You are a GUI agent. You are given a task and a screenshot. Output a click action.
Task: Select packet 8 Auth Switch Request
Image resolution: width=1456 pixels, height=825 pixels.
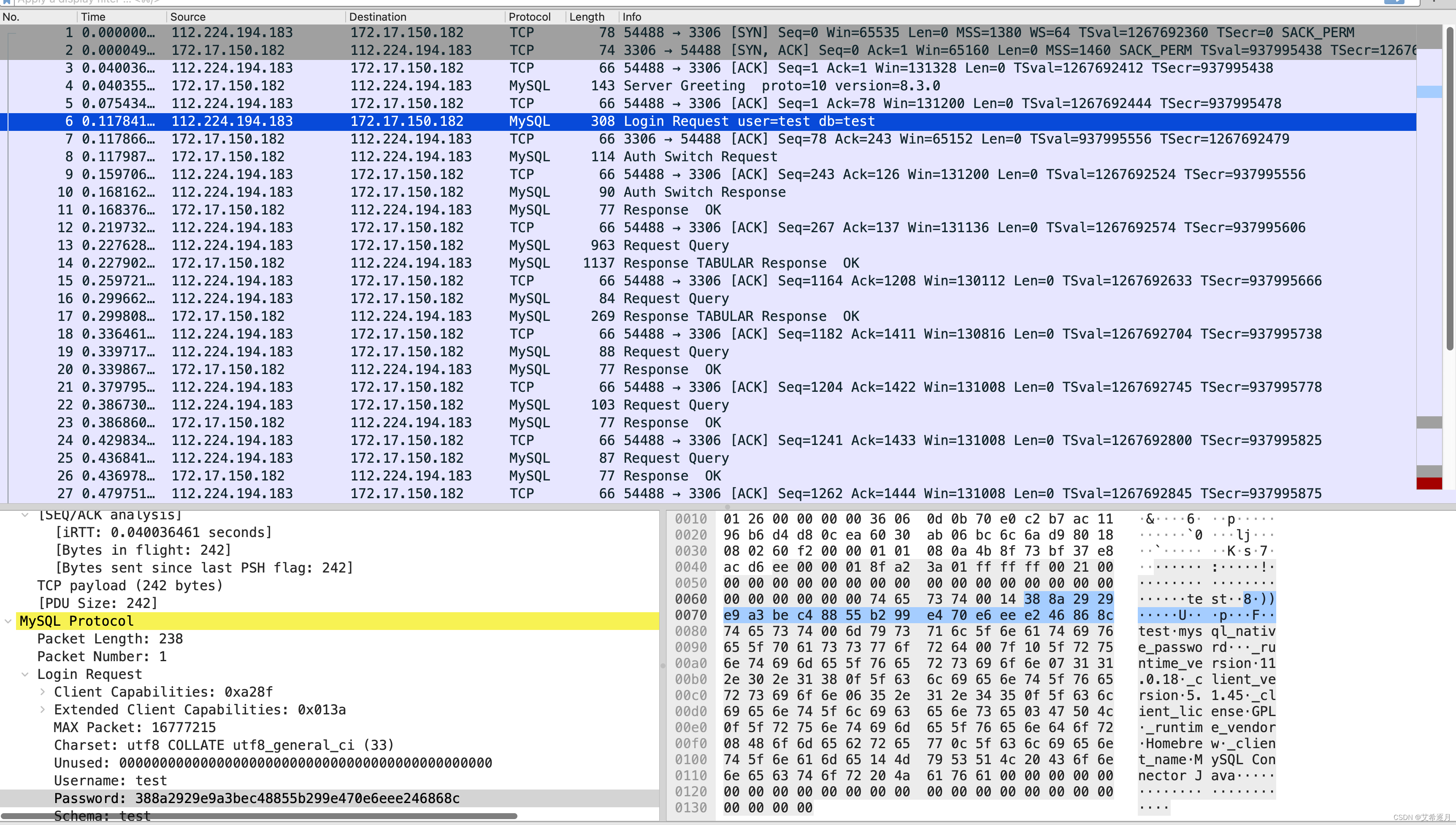[708, 157]
